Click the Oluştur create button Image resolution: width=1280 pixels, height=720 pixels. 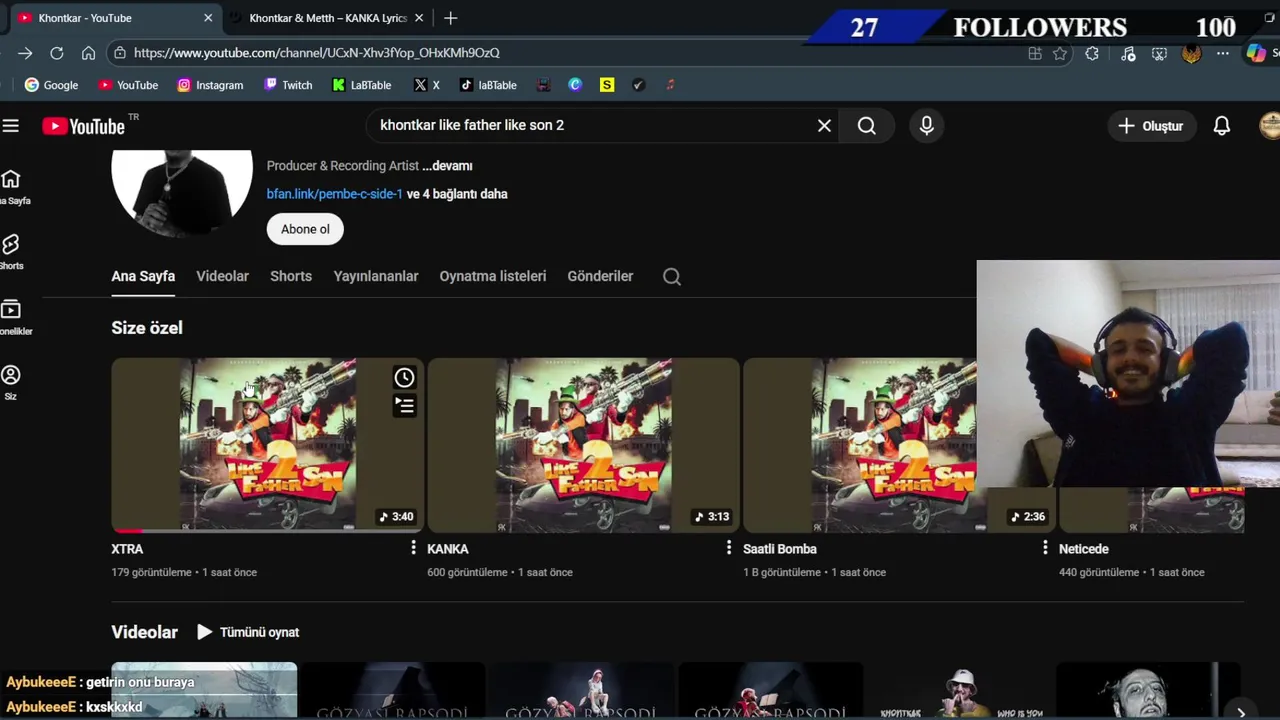[x=1150, y=126]
